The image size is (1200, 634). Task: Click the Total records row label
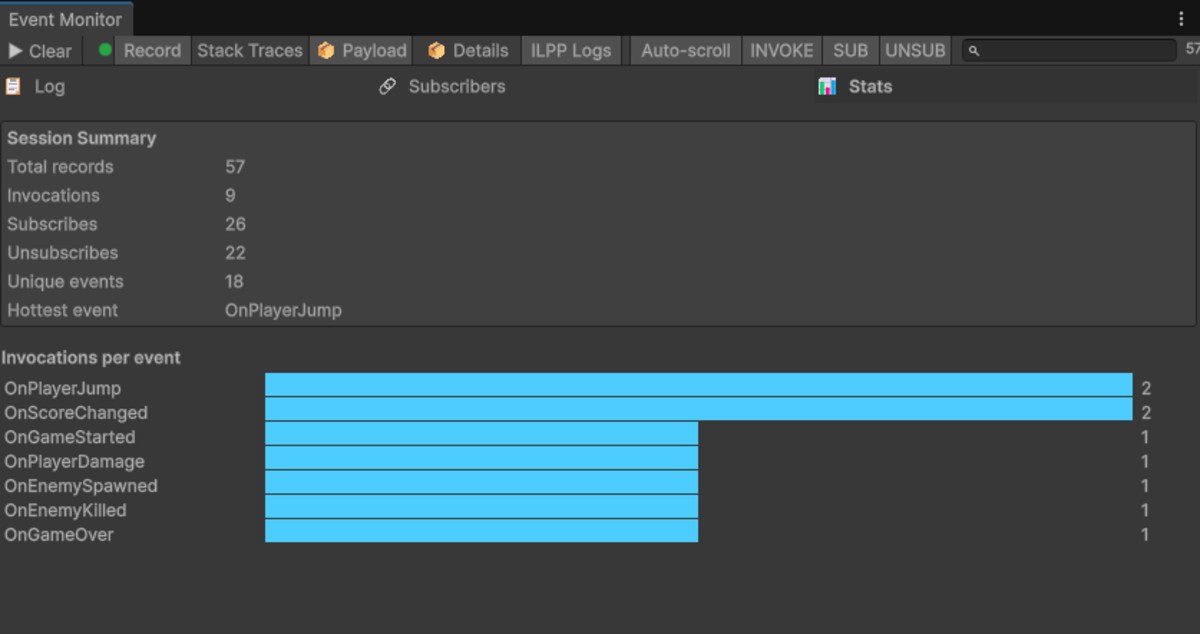click(60, 167)
